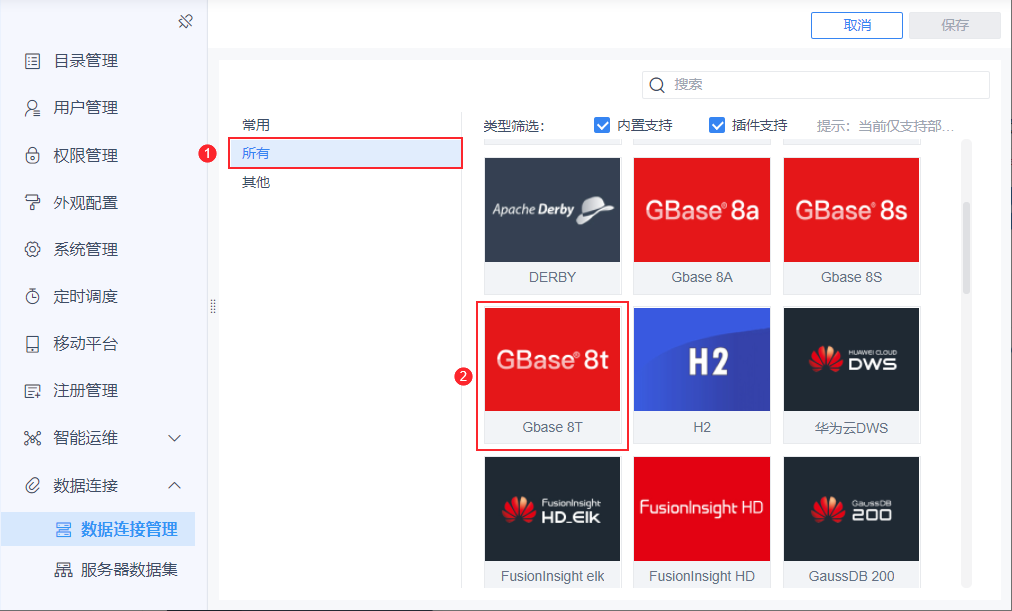Click the FusionInsight elk label text

[552, 576]
